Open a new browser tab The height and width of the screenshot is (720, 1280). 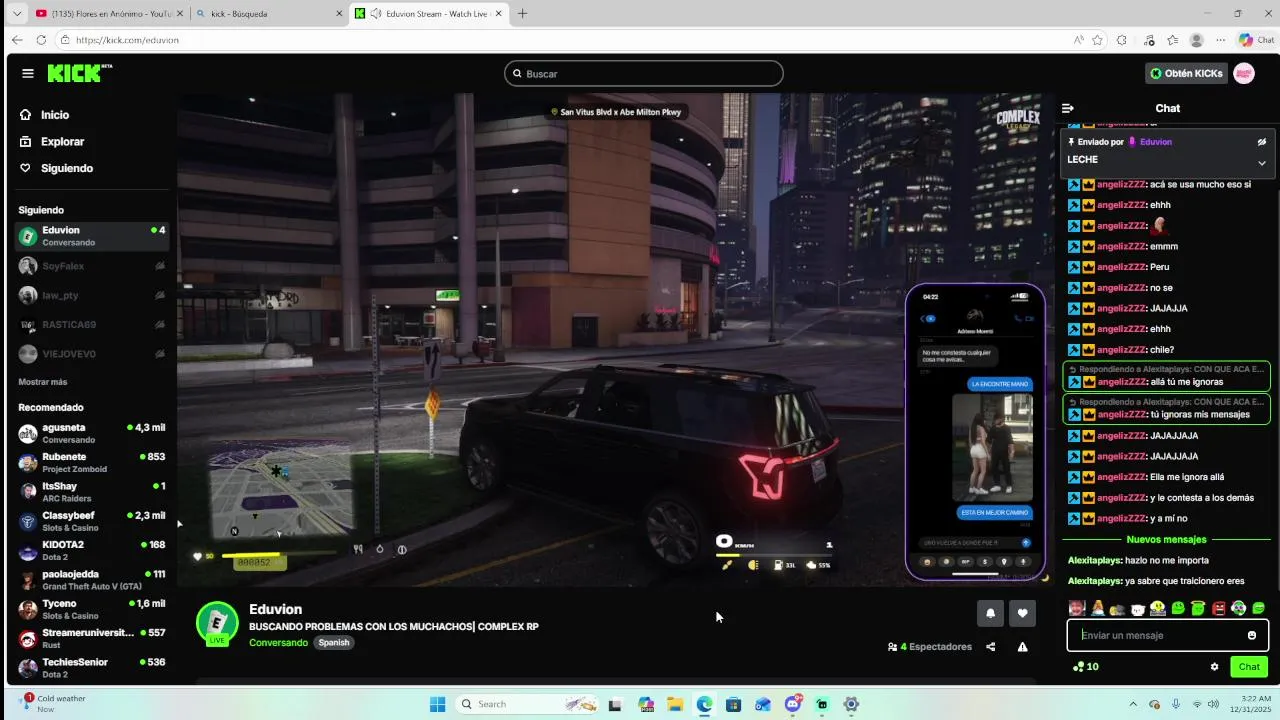(x=522, y=14)
